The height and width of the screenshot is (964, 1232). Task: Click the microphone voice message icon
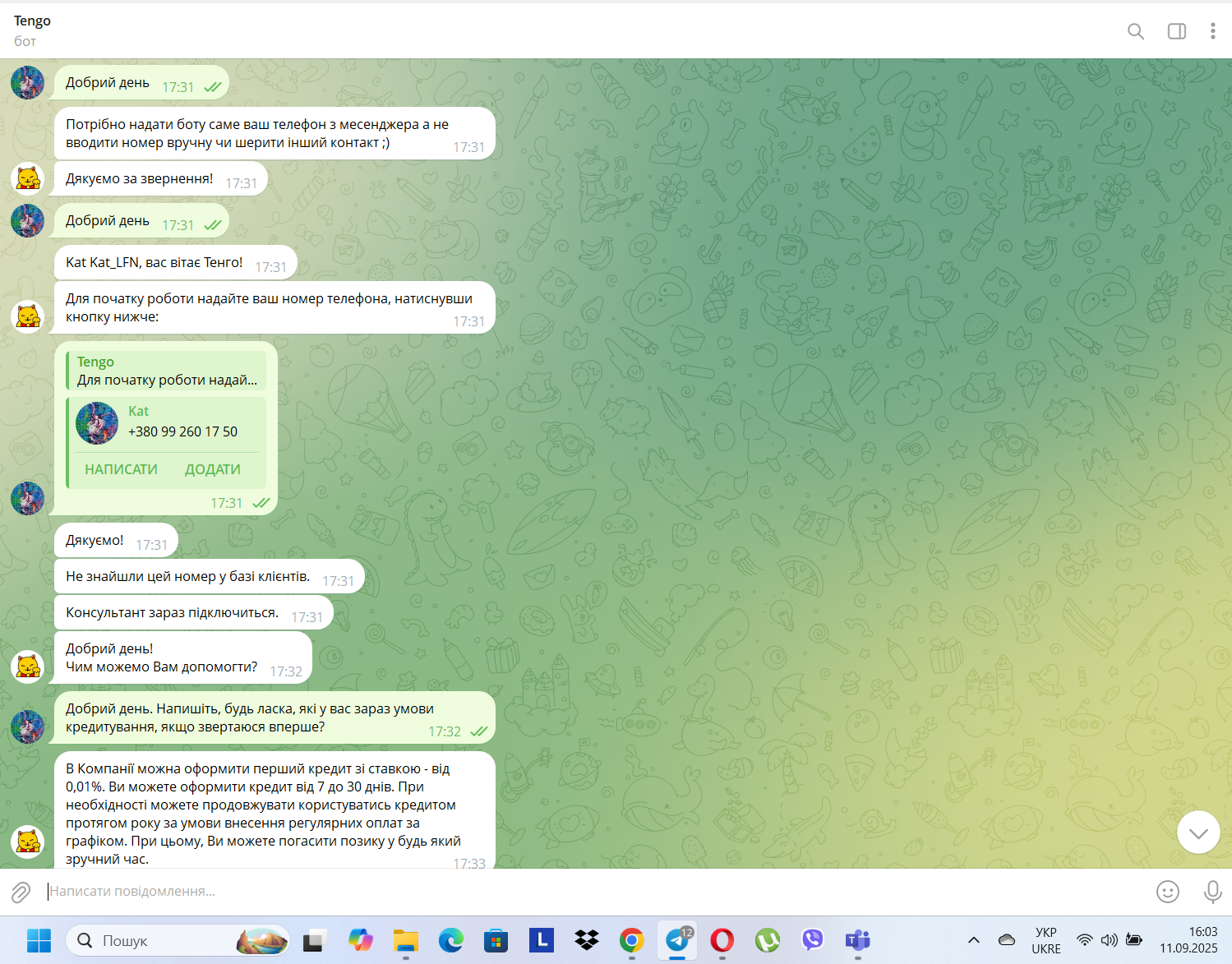coord(1212,892)
